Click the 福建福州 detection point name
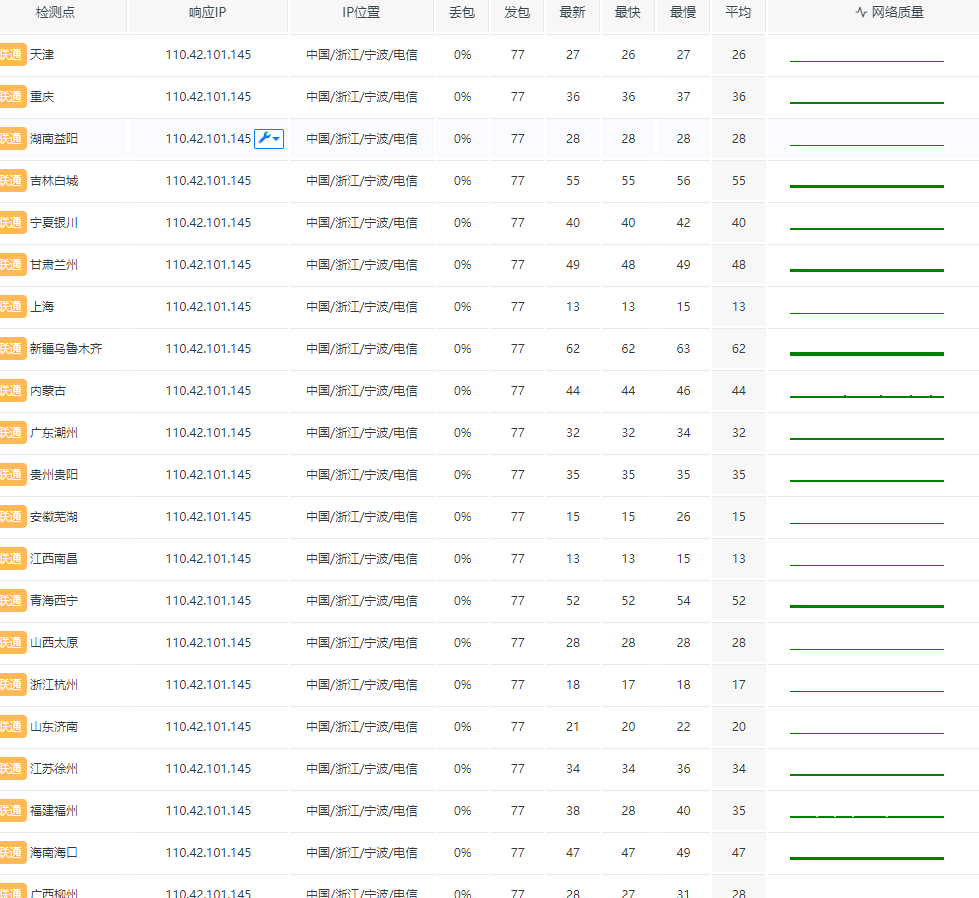The height and width of the screenshot is (898, 979). (x=54, y=811)
